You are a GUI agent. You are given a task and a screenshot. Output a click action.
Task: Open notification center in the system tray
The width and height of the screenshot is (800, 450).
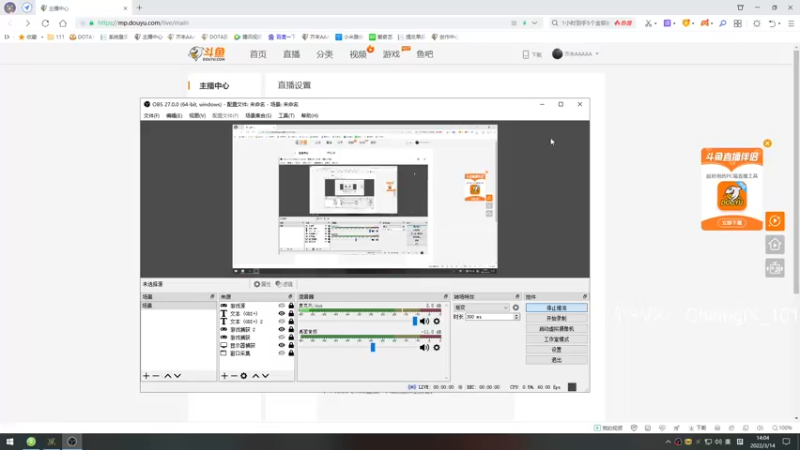(786, 442)
